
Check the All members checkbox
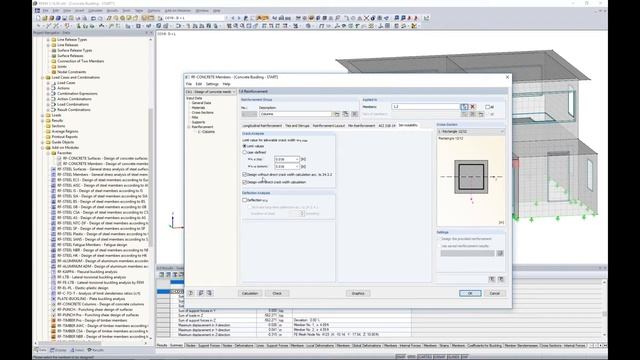pos(487,107)
